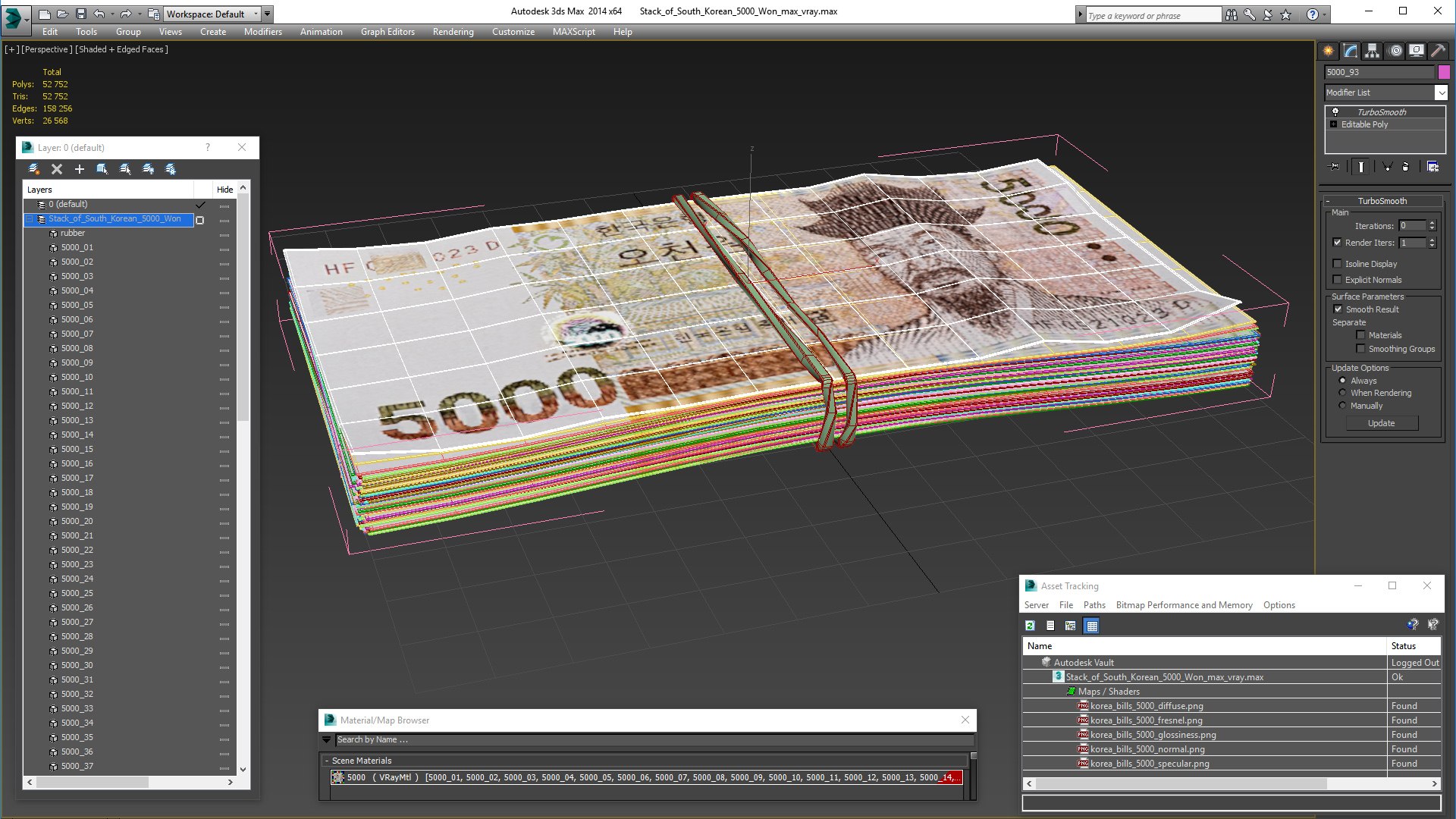Open the MAXScript menu
The image size is (1456, 819).
point(573,32)
